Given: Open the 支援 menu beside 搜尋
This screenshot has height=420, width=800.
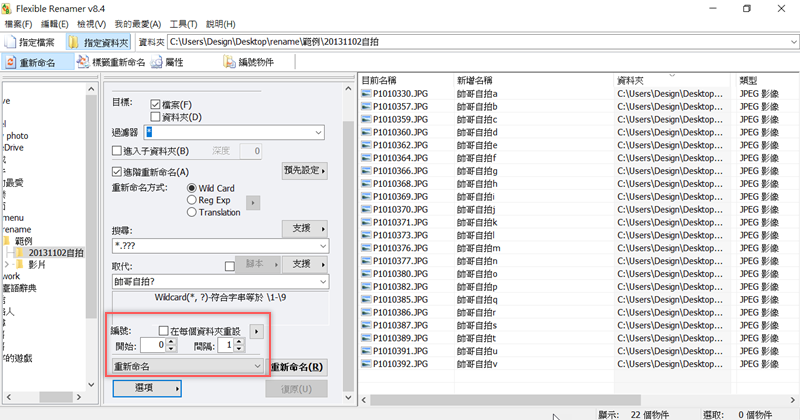Looking at the screenshot, I should [x=305, y=229].
